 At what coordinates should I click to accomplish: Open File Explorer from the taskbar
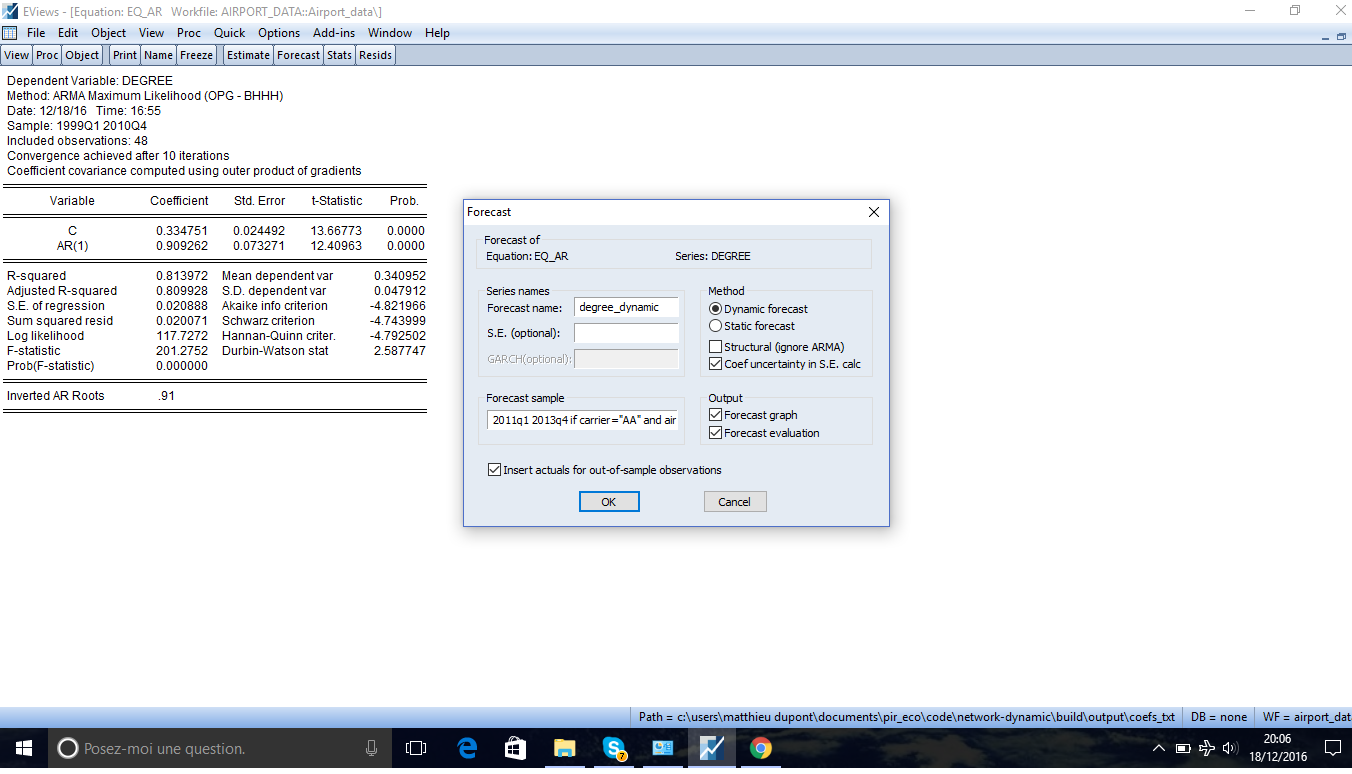[x=565, y=748]
